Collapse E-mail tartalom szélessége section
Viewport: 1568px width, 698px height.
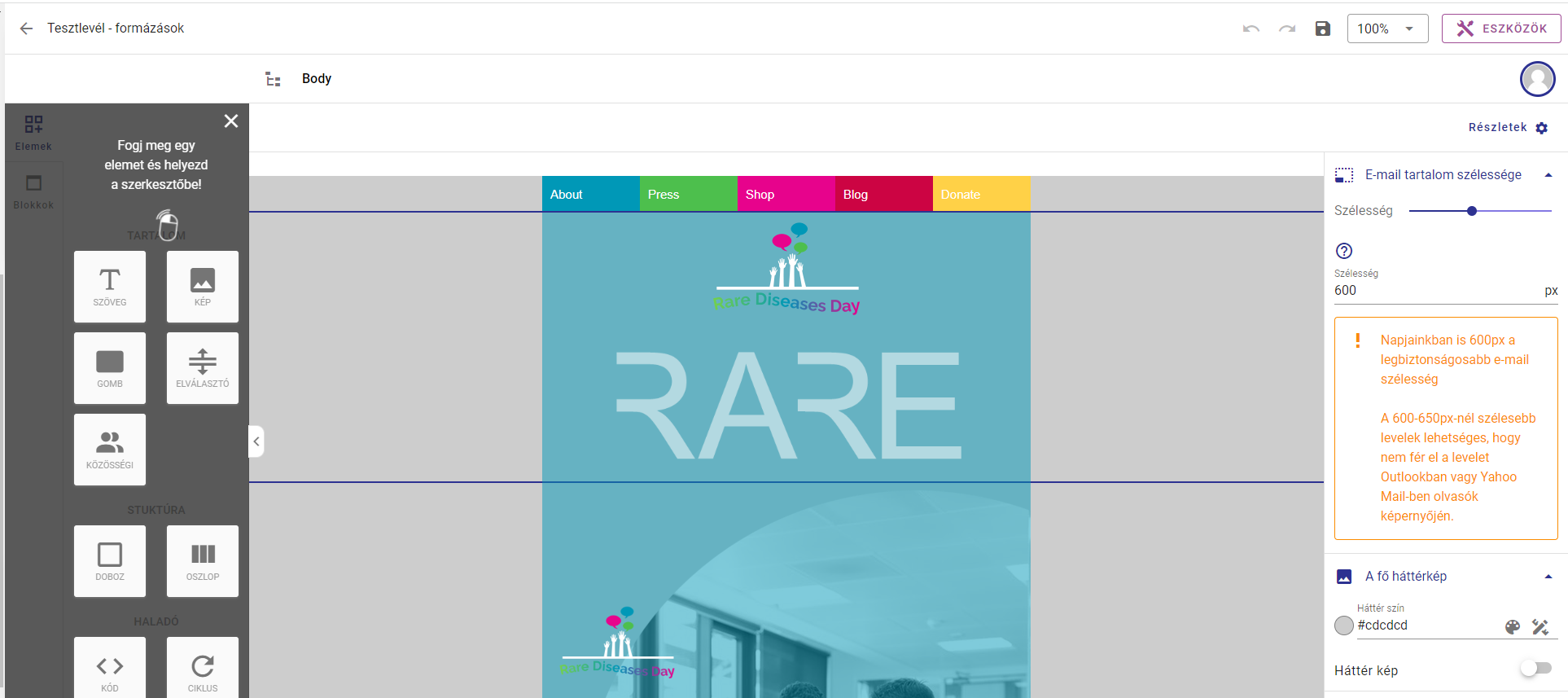(1548, 175)
